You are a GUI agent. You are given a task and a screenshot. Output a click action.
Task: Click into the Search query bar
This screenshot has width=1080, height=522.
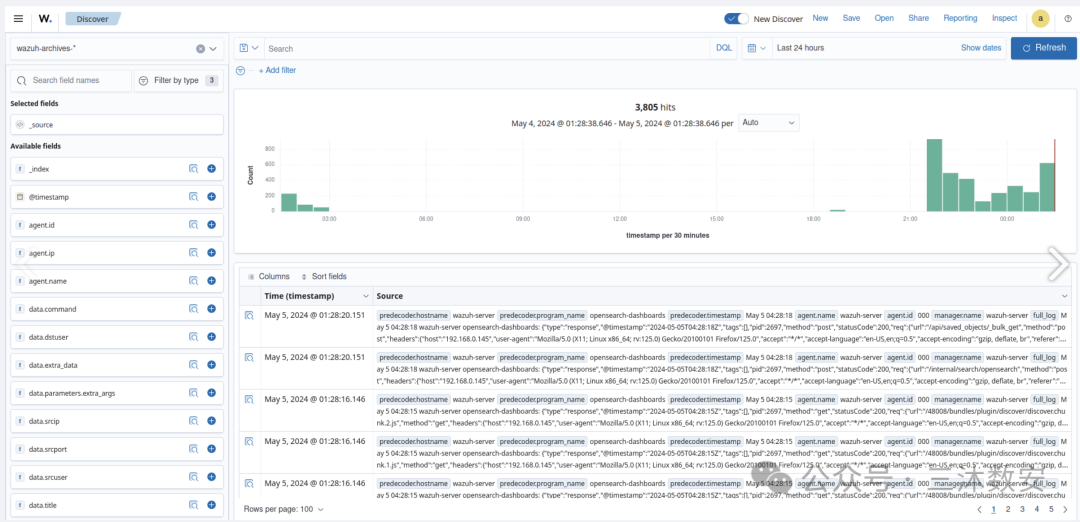click(x=486, y=48)
